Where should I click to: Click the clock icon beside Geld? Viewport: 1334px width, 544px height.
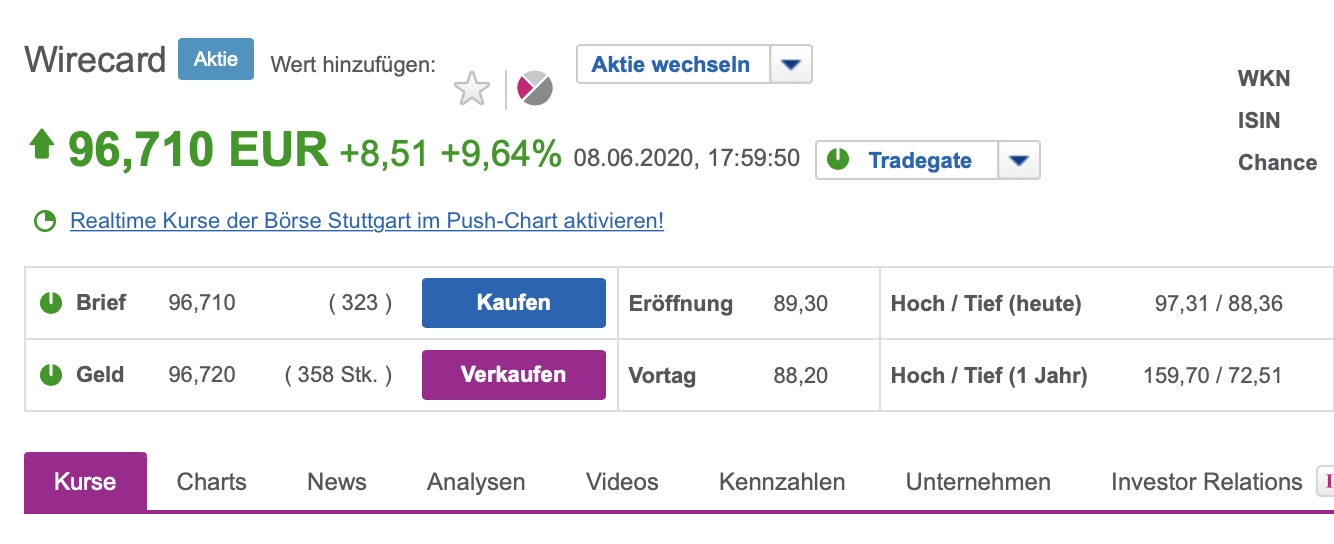coord(50,375)
